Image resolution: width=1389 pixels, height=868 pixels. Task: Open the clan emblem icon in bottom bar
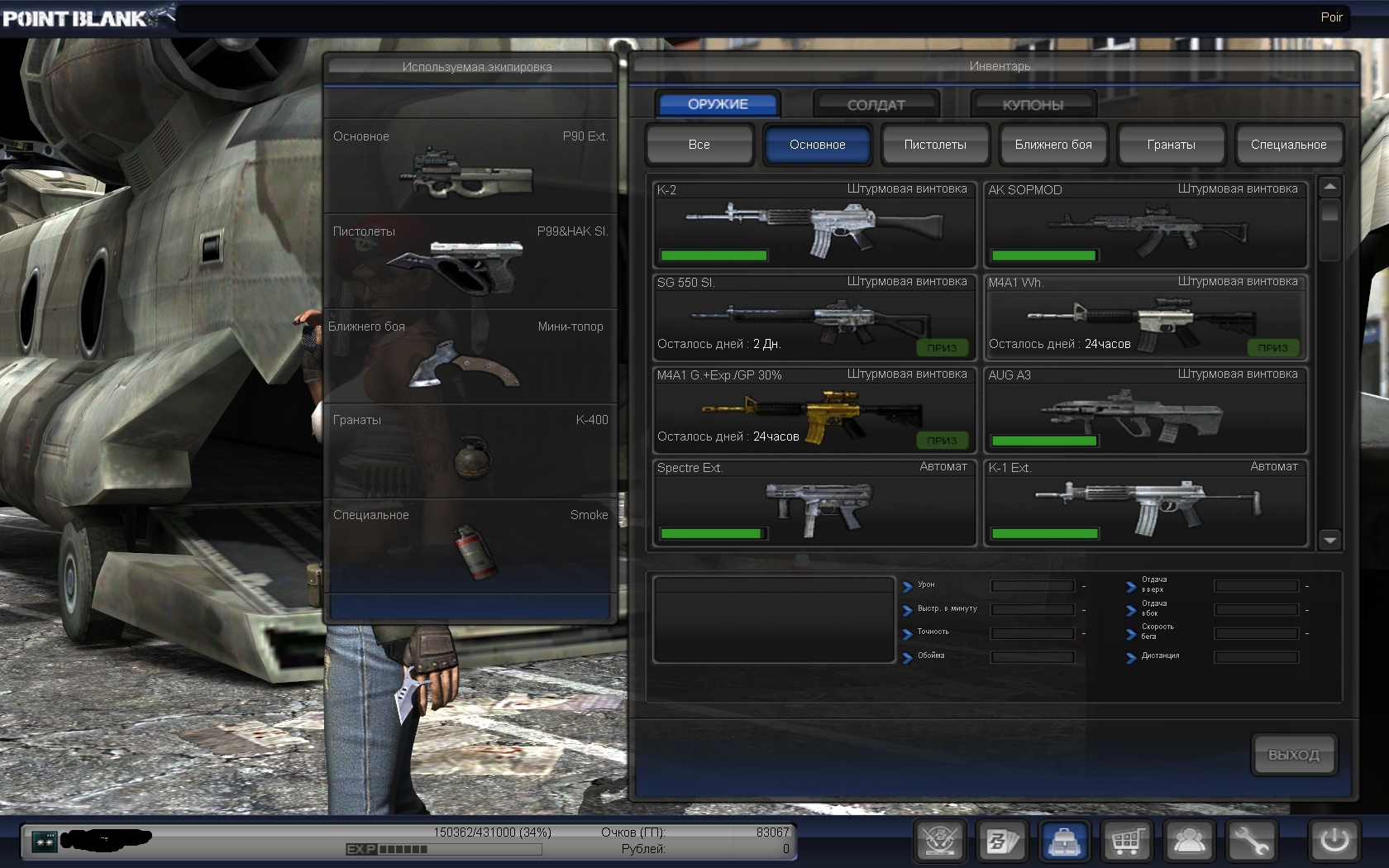pyautogui.click(x=939, y=842)
